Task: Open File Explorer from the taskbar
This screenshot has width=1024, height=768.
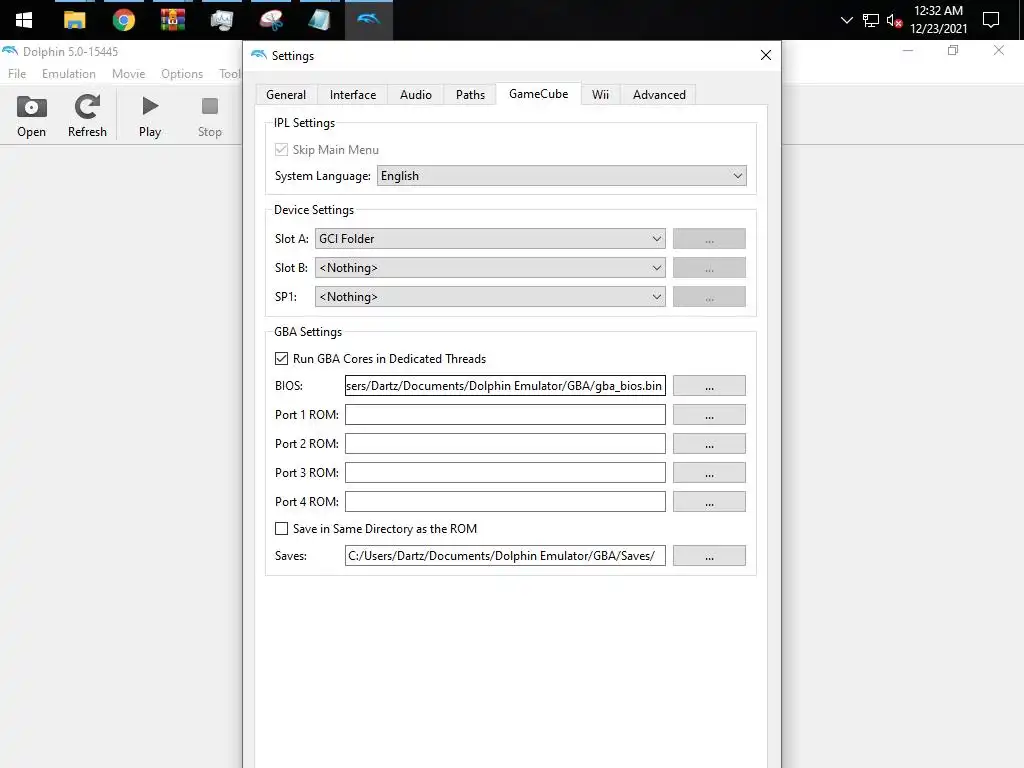Action: tap(74, 20)
